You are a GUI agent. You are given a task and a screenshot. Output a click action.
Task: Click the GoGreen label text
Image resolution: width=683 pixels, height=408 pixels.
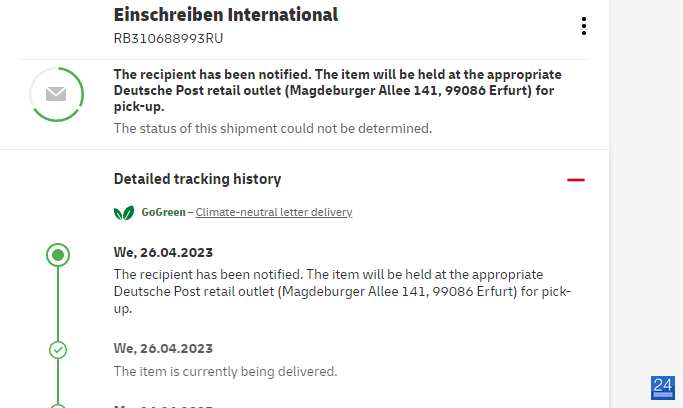[x=163, y=212]
